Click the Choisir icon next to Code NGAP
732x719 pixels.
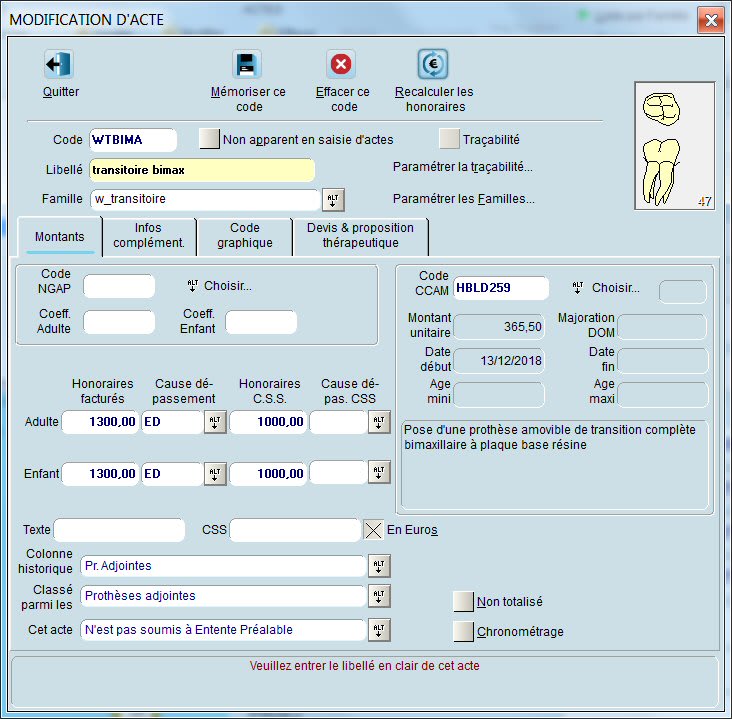193,286
